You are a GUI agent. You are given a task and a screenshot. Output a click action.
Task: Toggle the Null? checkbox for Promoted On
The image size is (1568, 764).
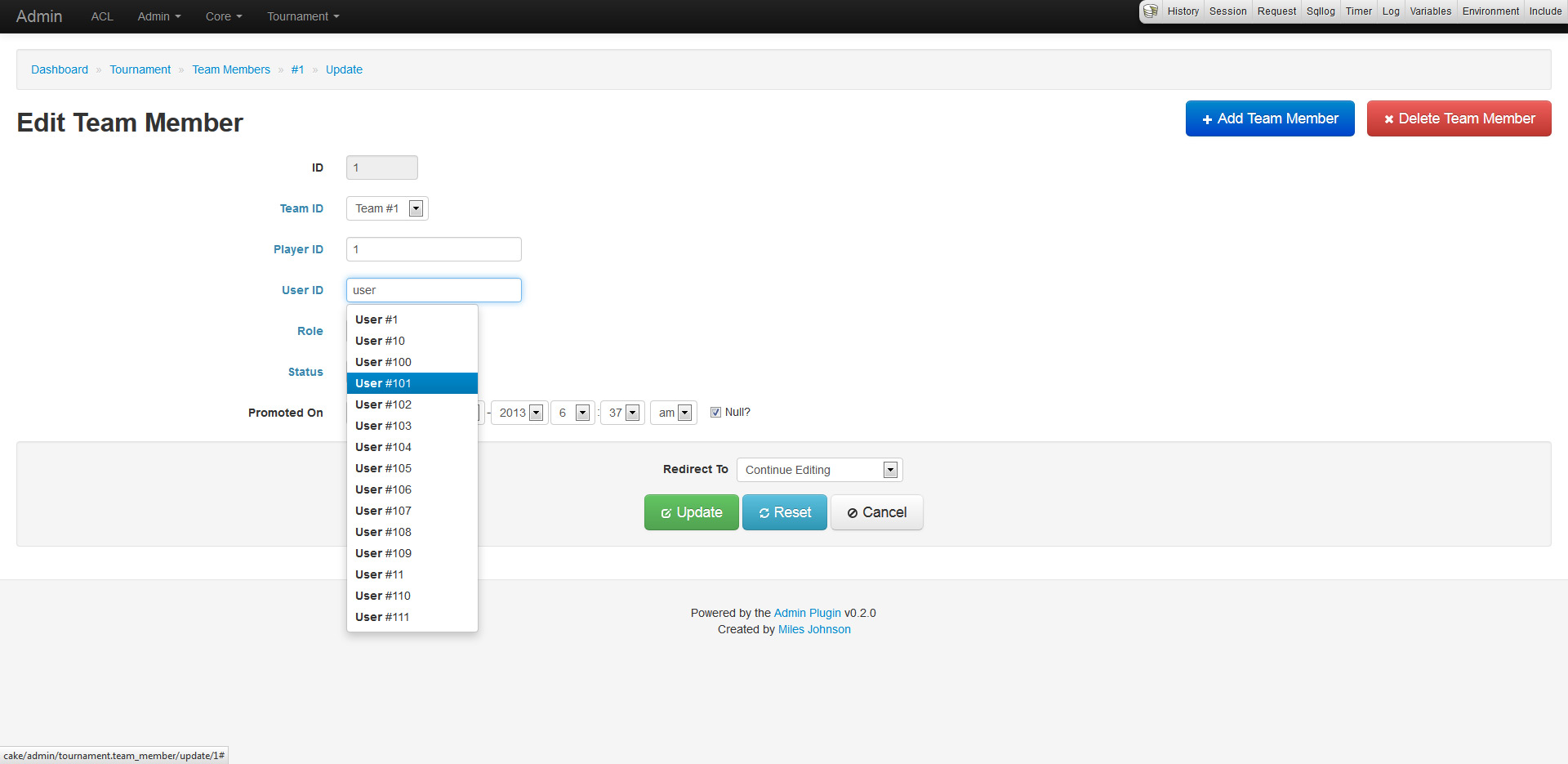point(715,413)
